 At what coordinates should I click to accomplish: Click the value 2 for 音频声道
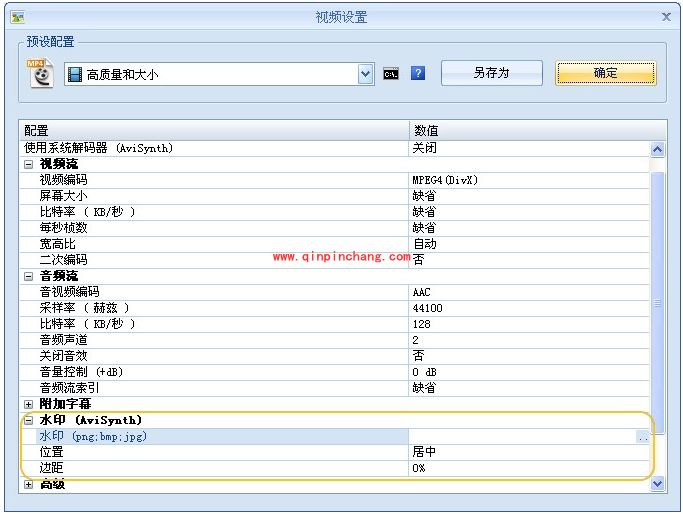coord(416,340)
